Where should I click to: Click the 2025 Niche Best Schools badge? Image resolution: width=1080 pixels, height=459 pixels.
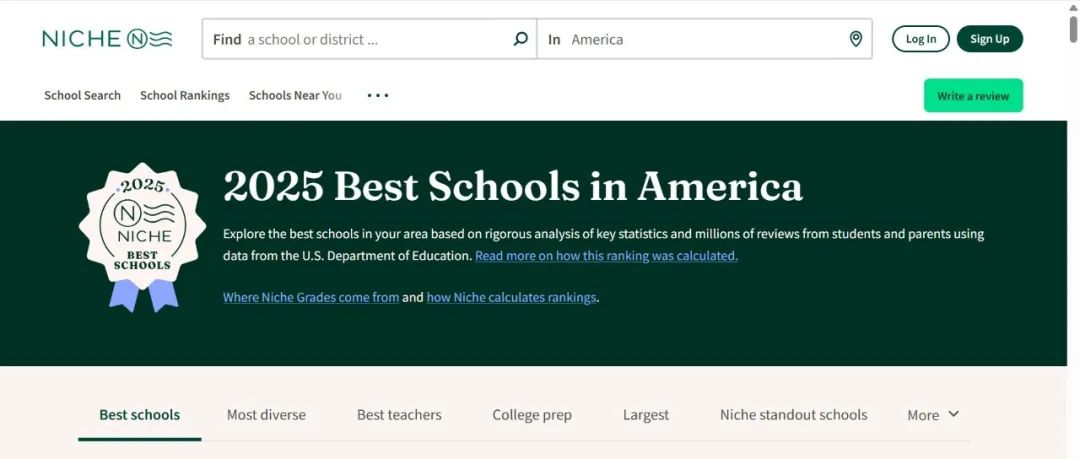pyautogui.click(x=143, y=237)
